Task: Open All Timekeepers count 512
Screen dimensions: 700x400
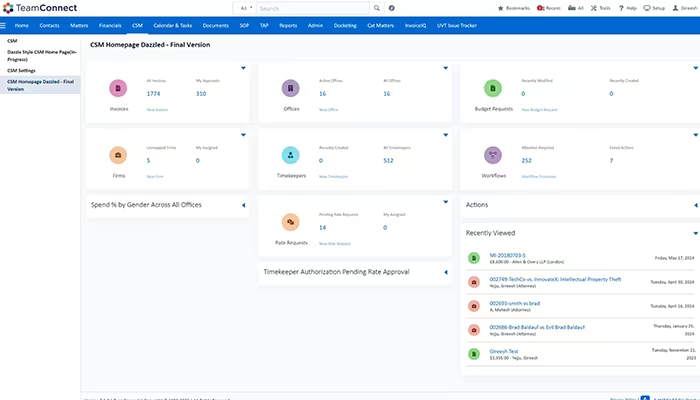Action: (x=388, y=161)
